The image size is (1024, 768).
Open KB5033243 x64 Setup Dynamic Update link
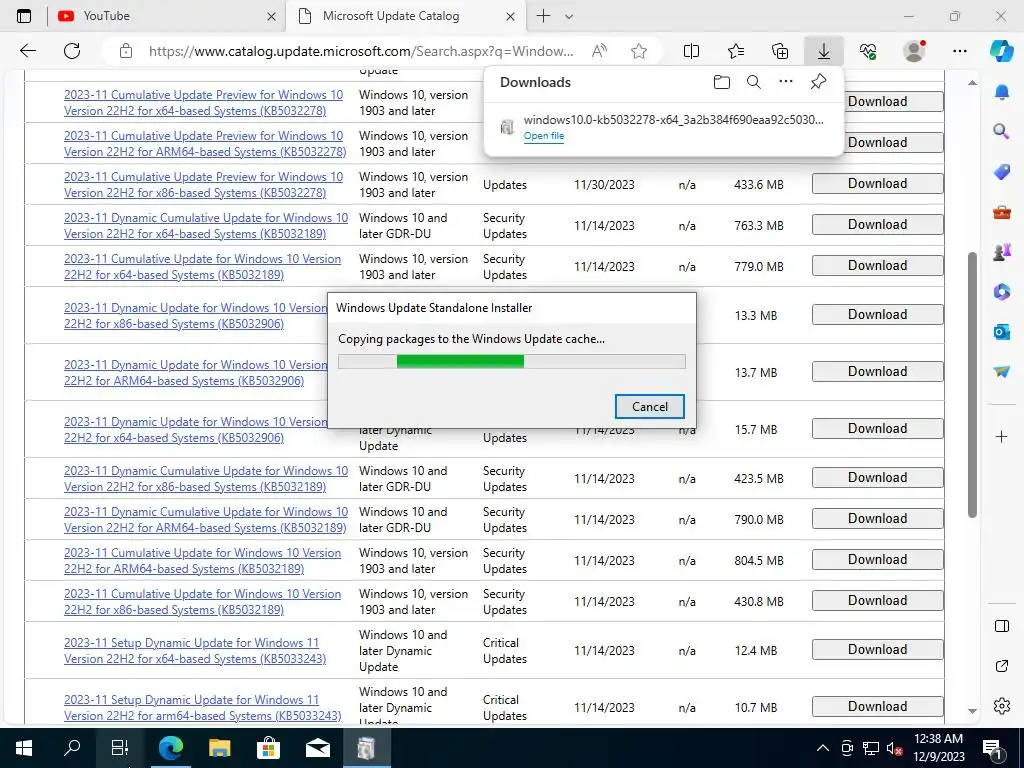195,650
